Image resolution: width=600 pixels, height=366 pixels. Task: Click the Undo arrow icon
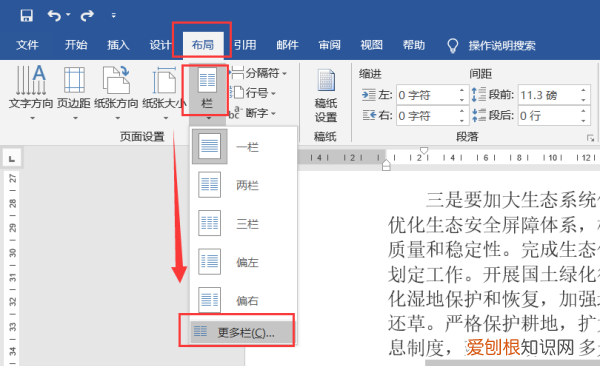pos(54,15)
